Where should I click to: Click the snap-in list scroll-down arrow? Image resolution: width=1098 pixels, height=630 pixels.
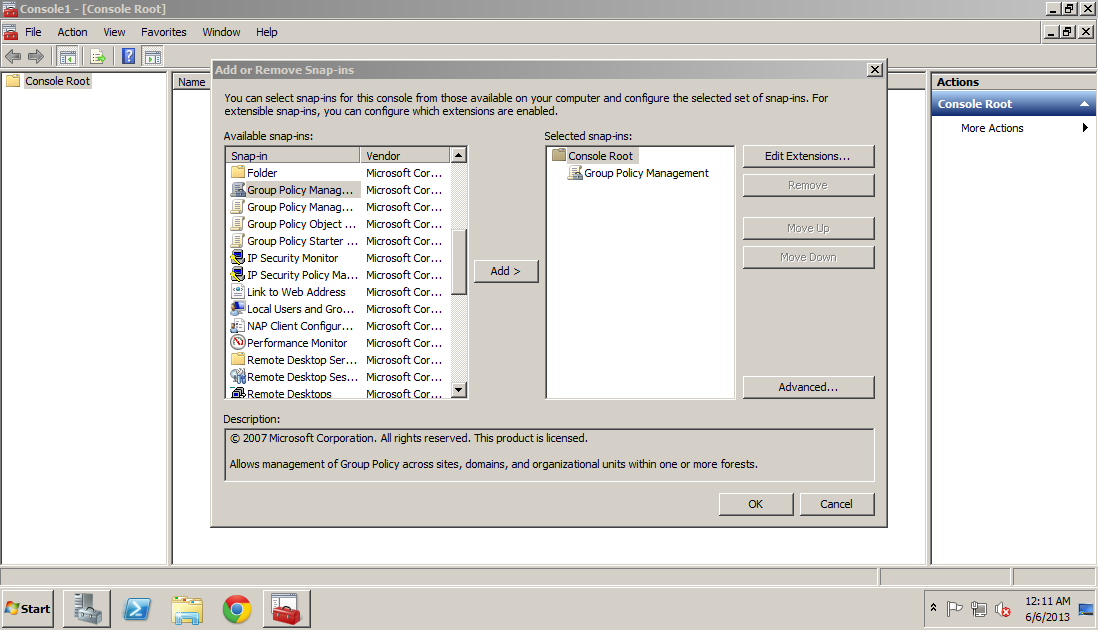click(459, 390)
